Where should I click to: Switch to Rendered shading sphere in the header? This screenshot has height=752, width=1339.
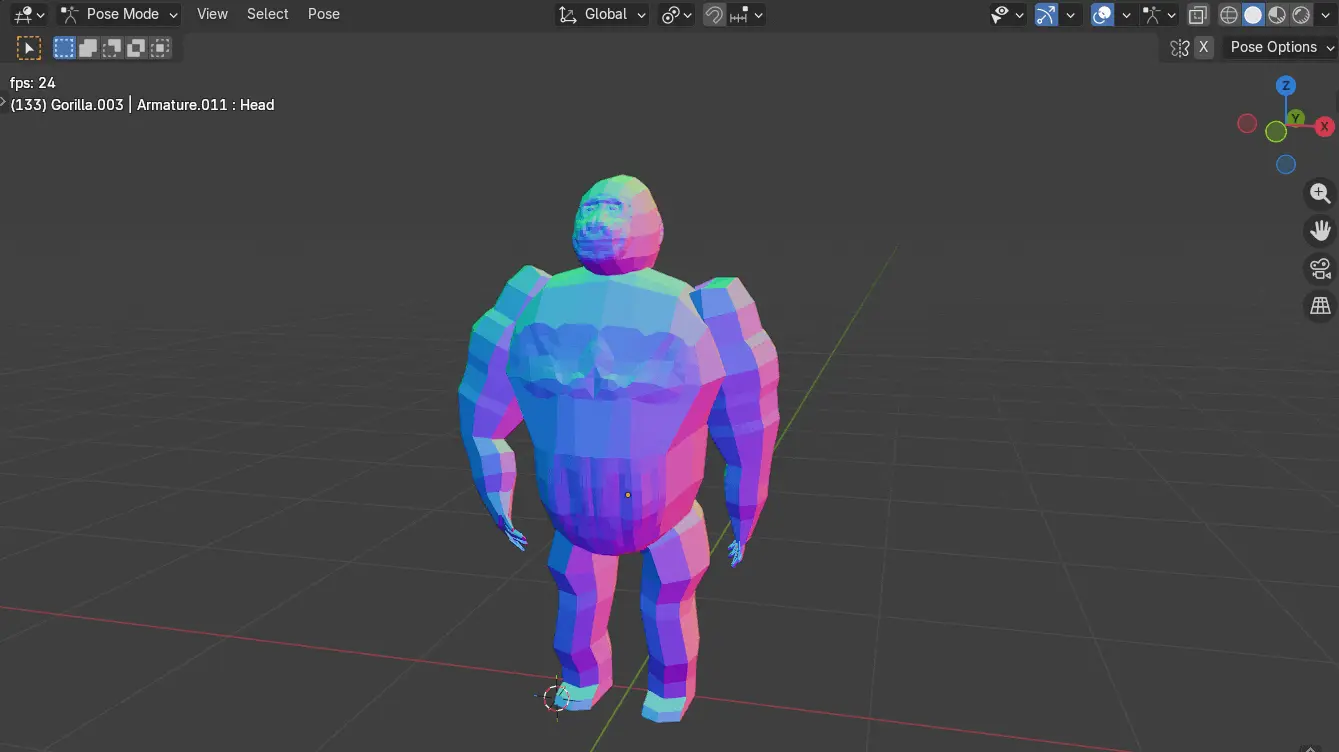(1301, 14)
